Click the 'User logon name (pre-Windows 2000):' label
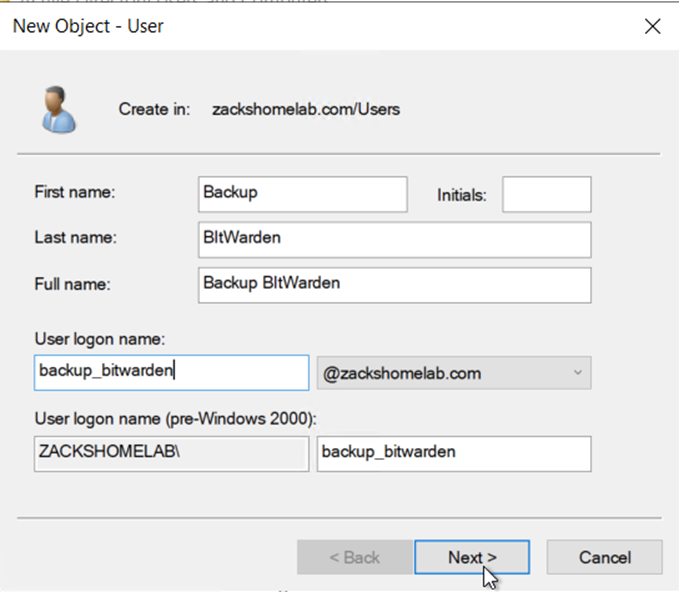679x592 pixels. pyautogui.click(x=175, y=419)
